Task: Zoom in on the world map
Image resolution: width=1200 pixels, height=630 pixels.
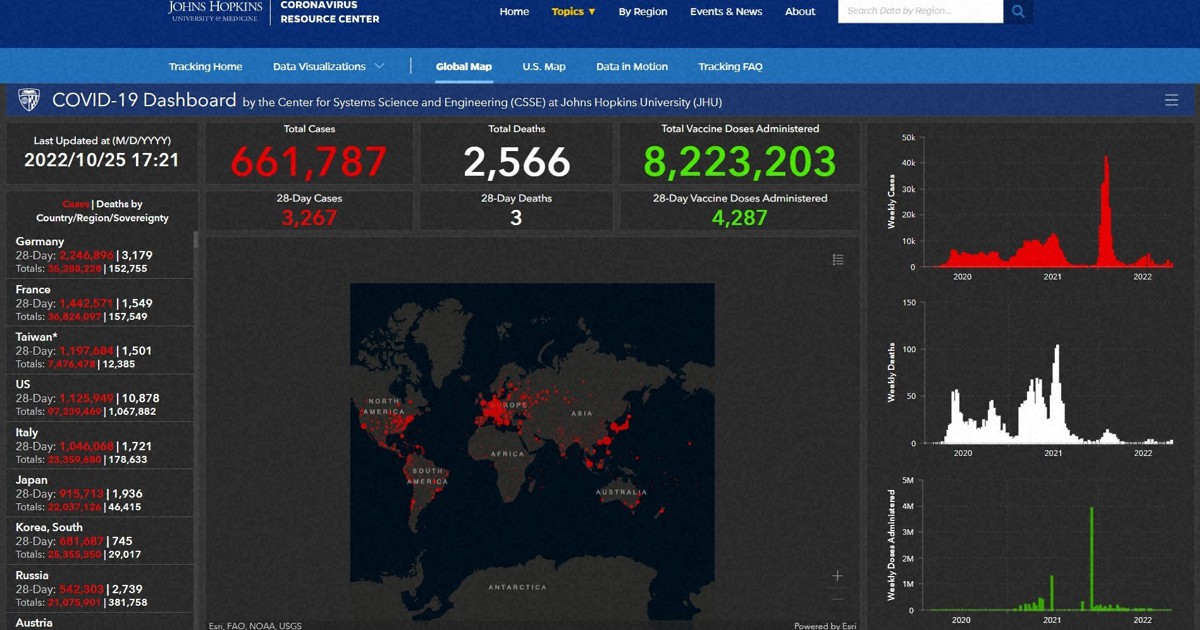Action: point(838,576)
